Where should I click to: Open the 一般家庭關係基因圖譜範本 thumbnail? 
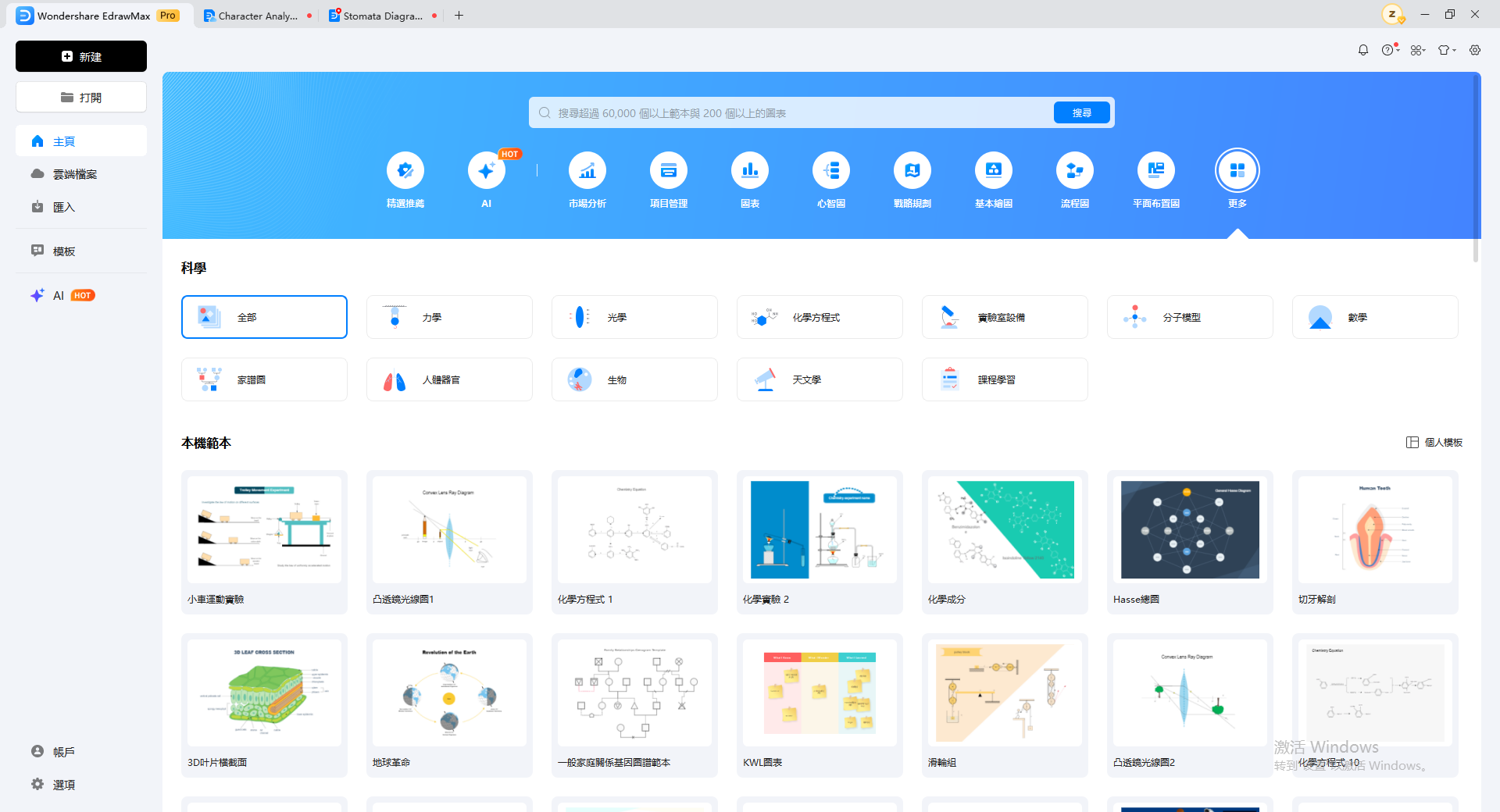[x=634, y=693]
